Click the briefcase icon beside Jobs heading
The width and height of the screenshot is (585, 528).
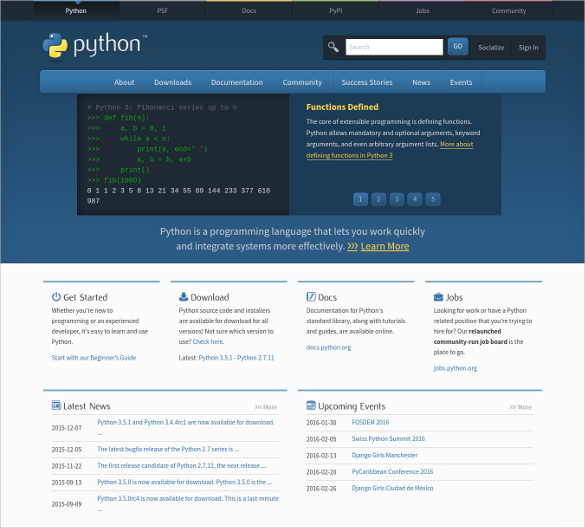tap(438, 297)
